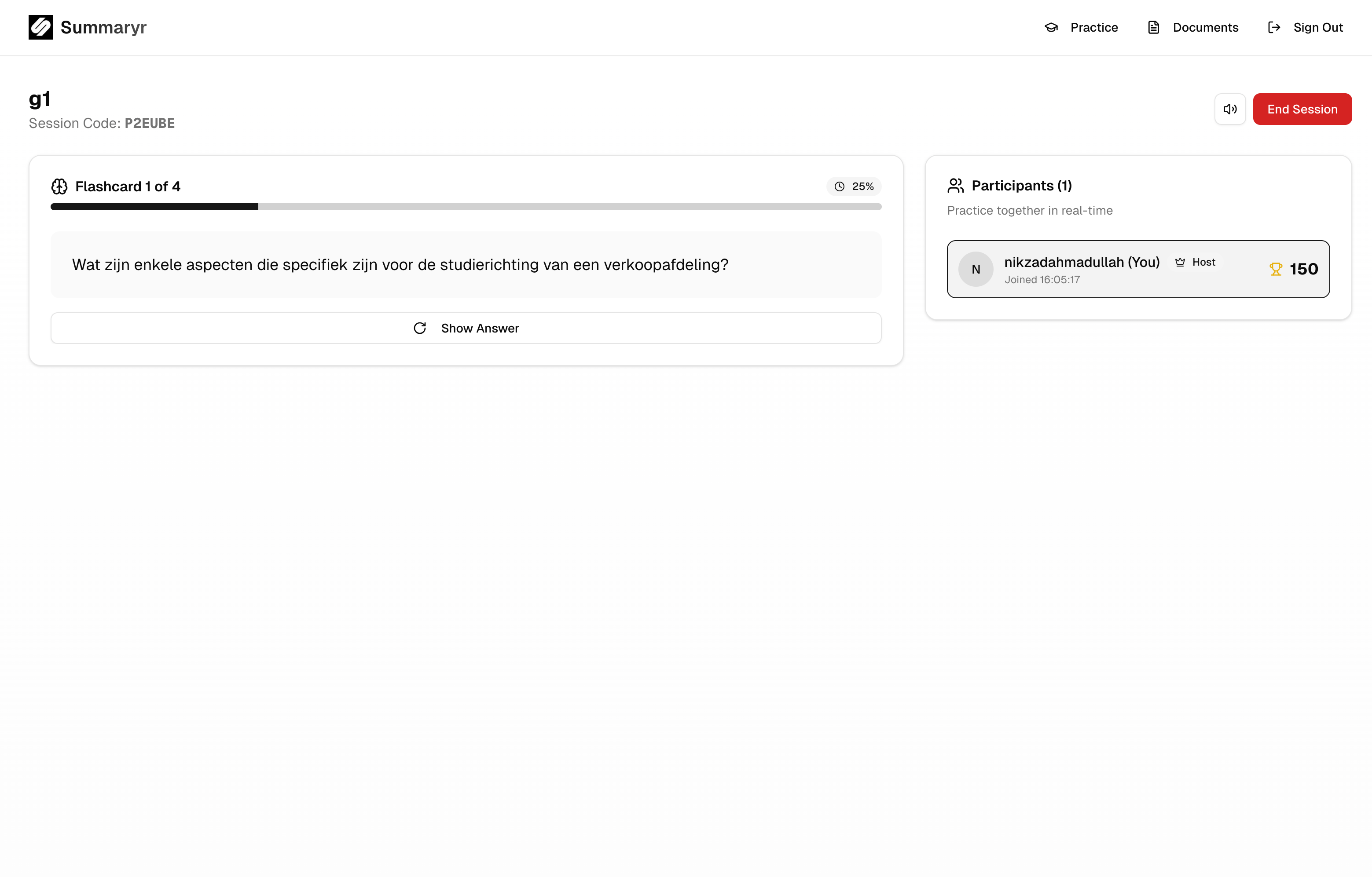Click the Sign Out arrow icon
1372x877 pixels.
point(1274,27)
